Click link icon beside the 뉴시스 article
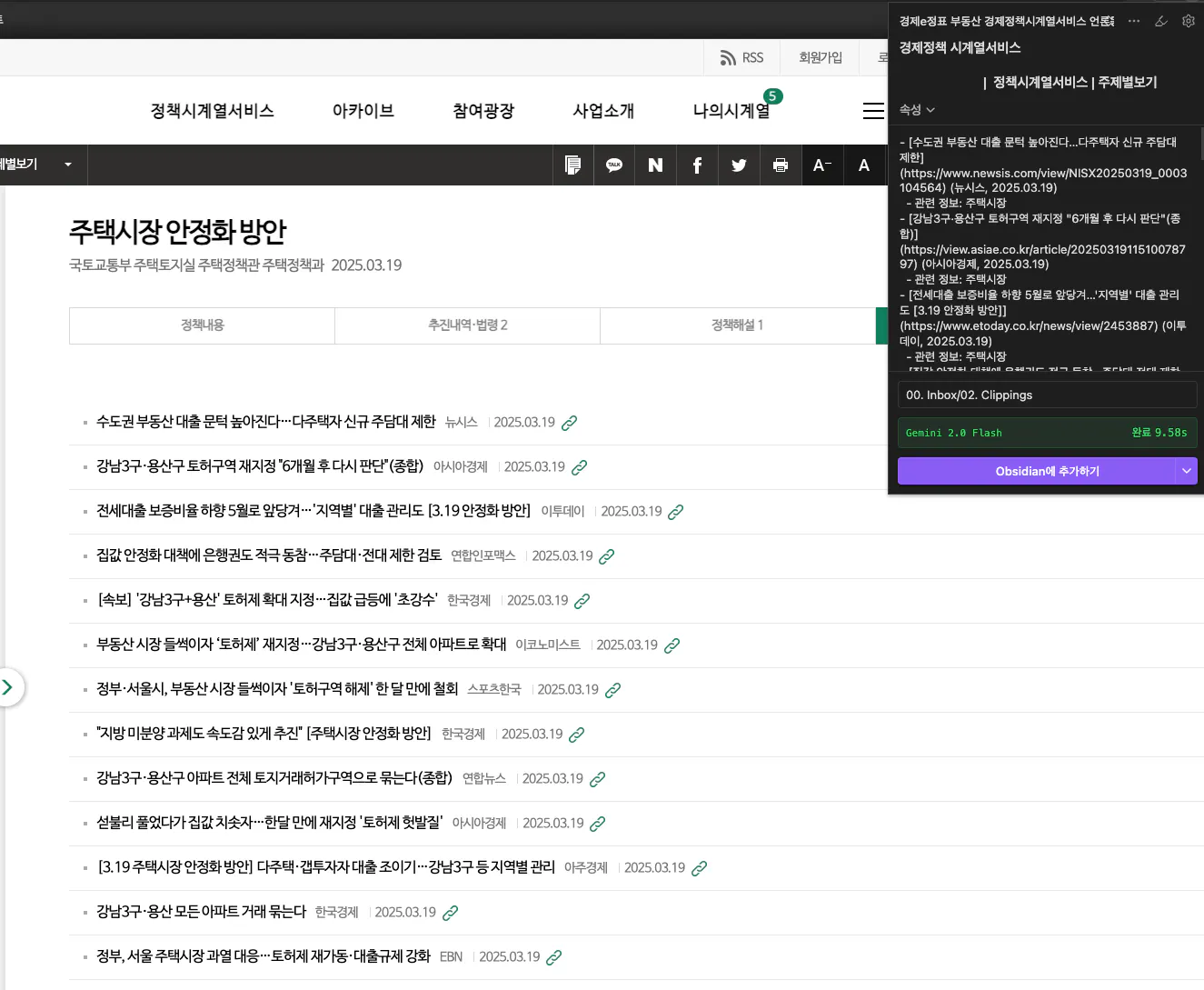 tap(570, 423)
